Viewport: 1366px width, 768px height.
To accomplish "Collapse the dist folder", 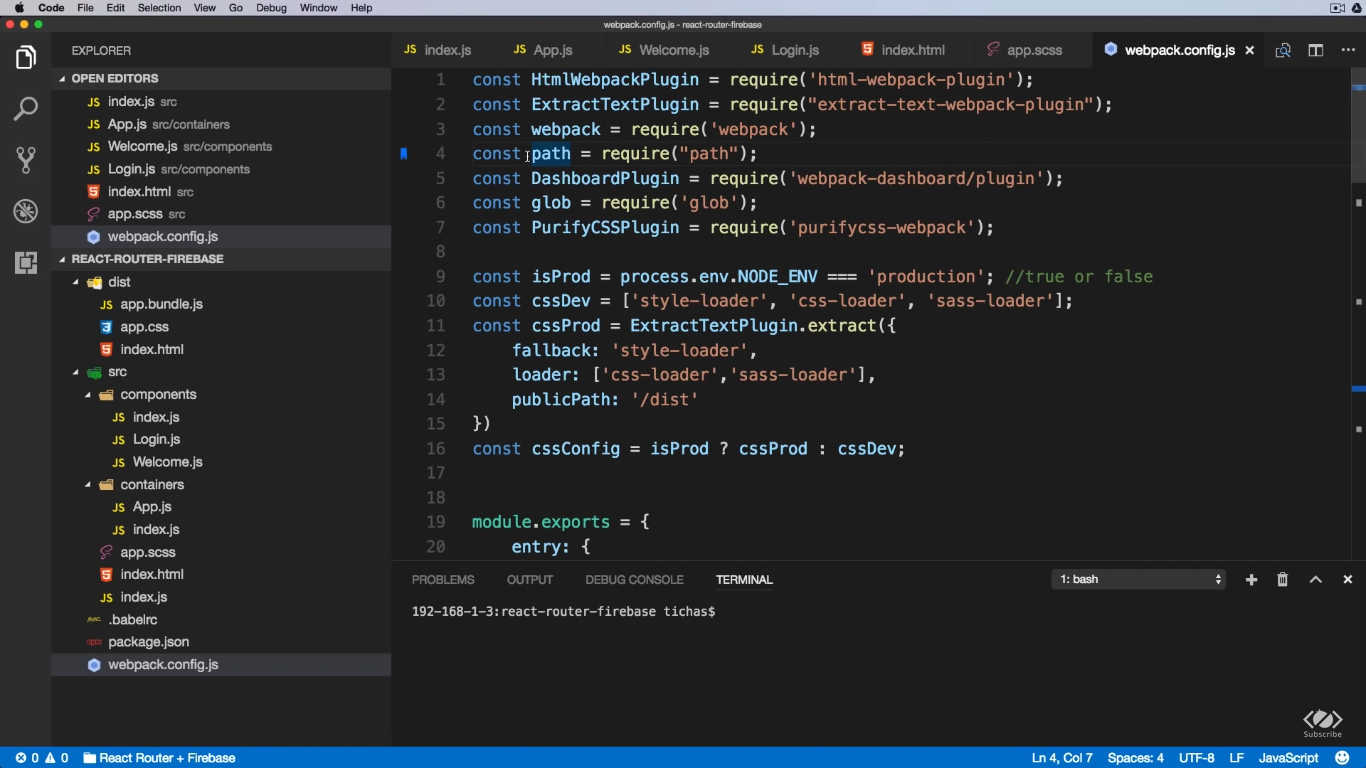I will point(76,283).
